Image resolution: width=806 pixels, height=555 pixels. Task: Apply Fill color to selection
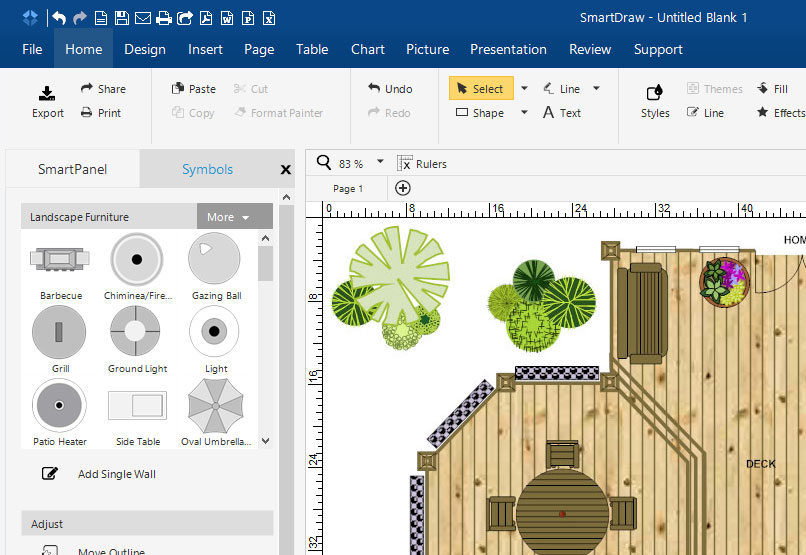tap(772, 89)
